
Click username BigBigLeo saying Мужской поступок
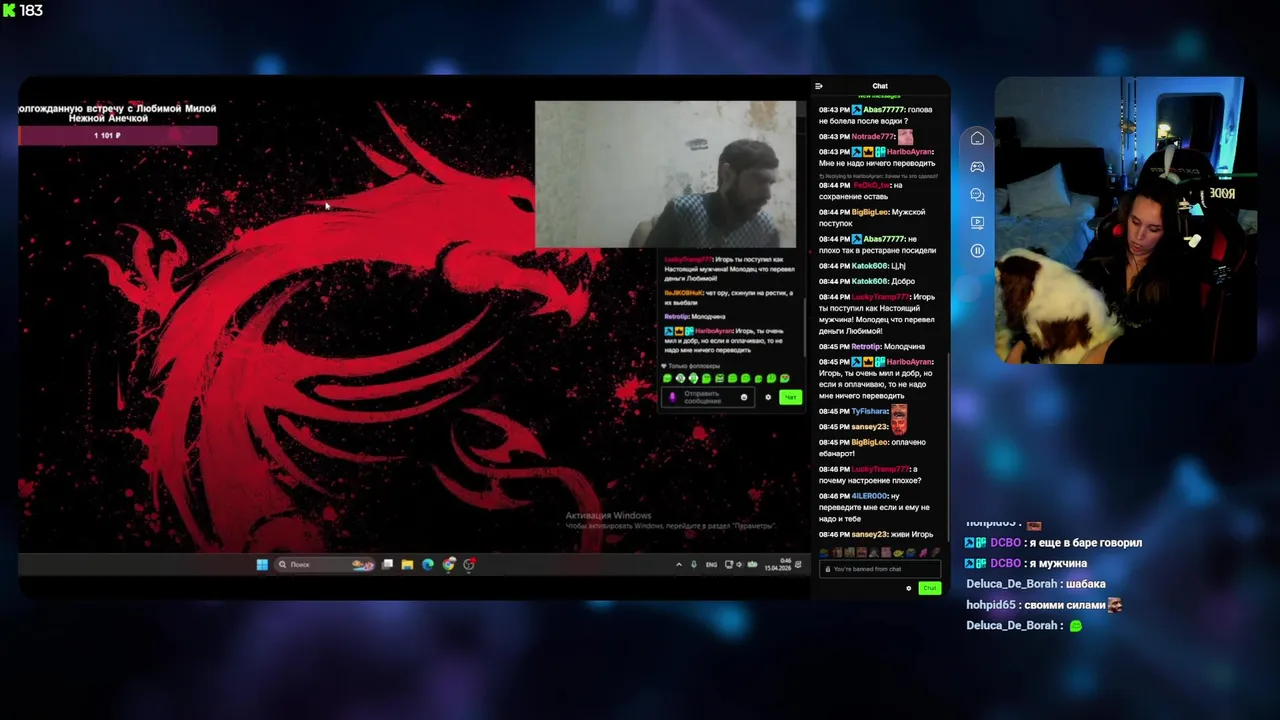pos(869,212)
